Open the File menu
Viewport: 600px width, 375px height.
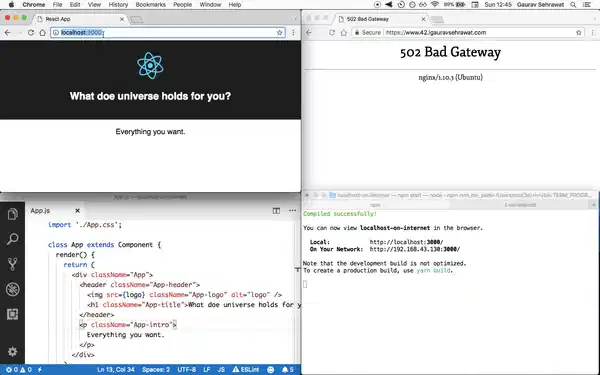(x=57, y=5)
